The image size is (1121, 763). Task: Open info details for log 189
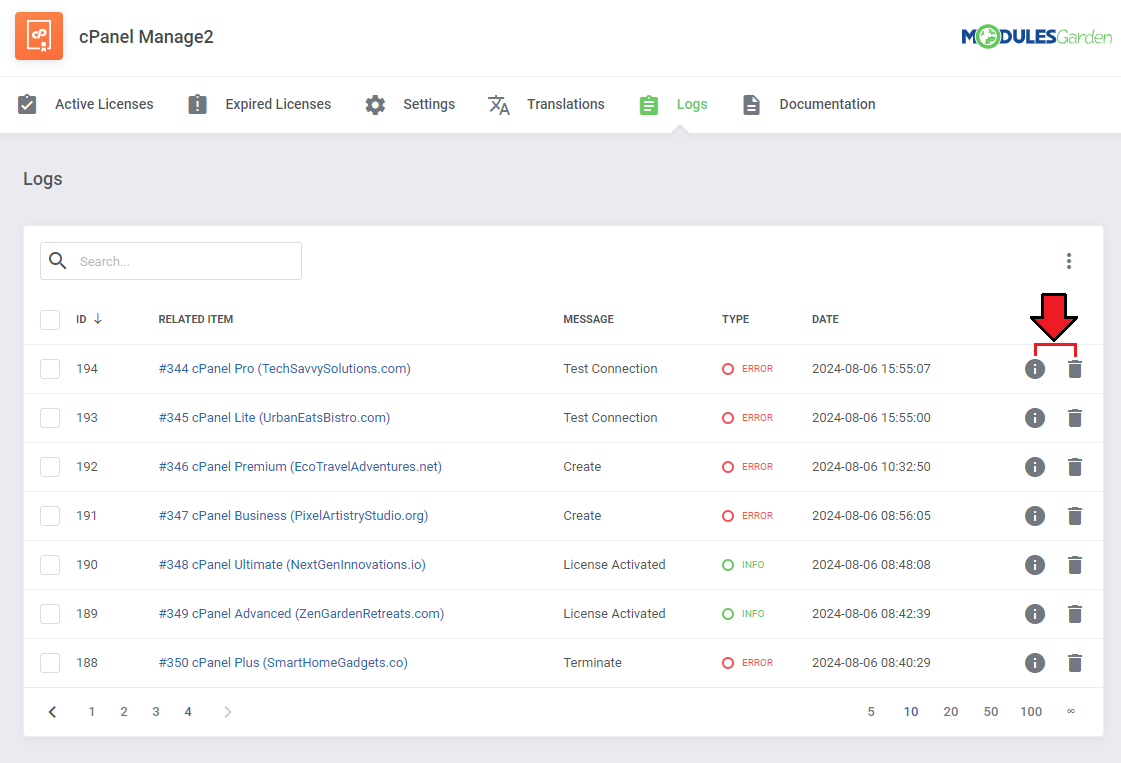click(x=1034, y=614)
